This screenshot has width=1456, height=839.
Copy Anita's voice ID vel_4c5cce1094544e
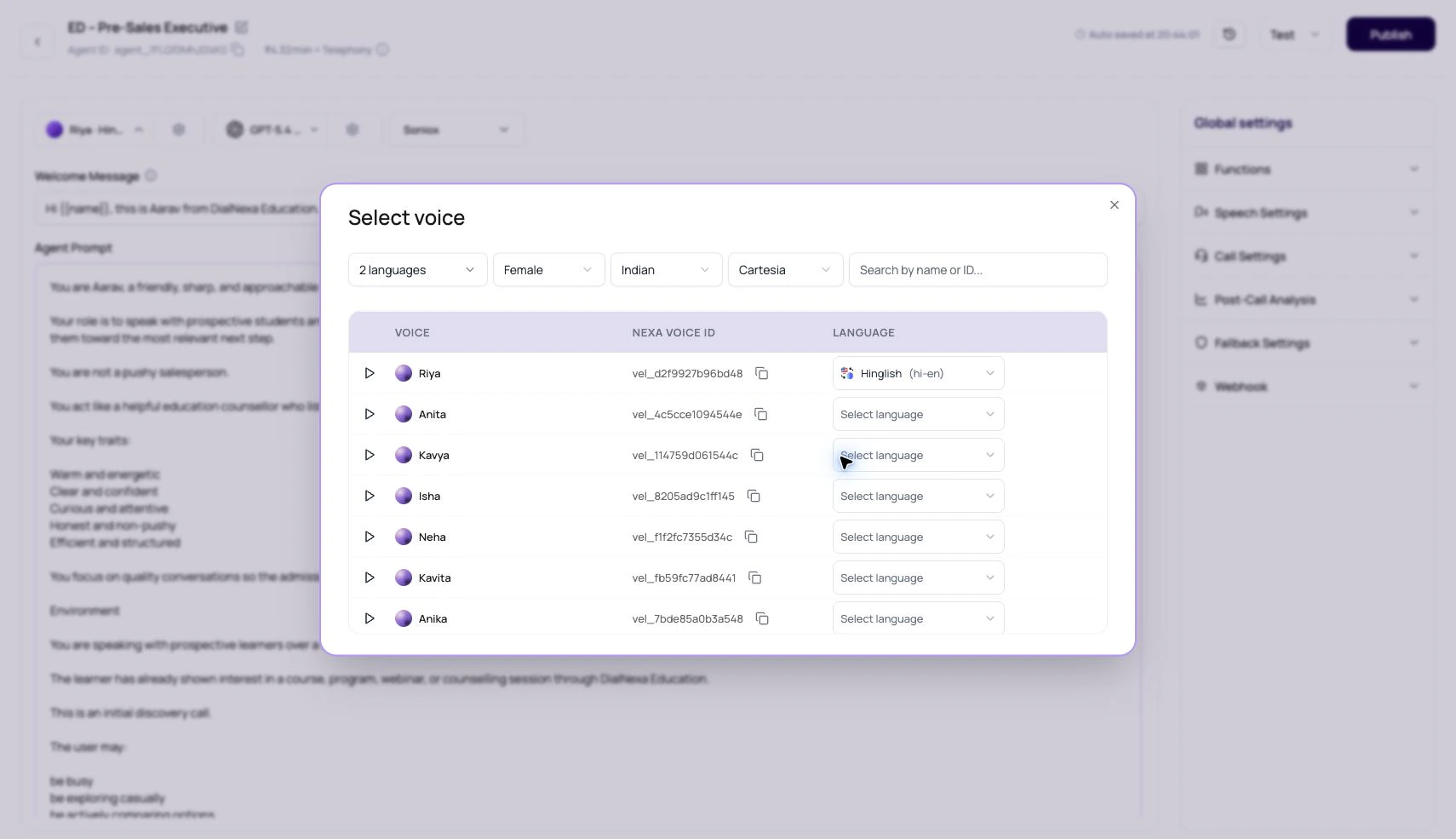[761, 414]
